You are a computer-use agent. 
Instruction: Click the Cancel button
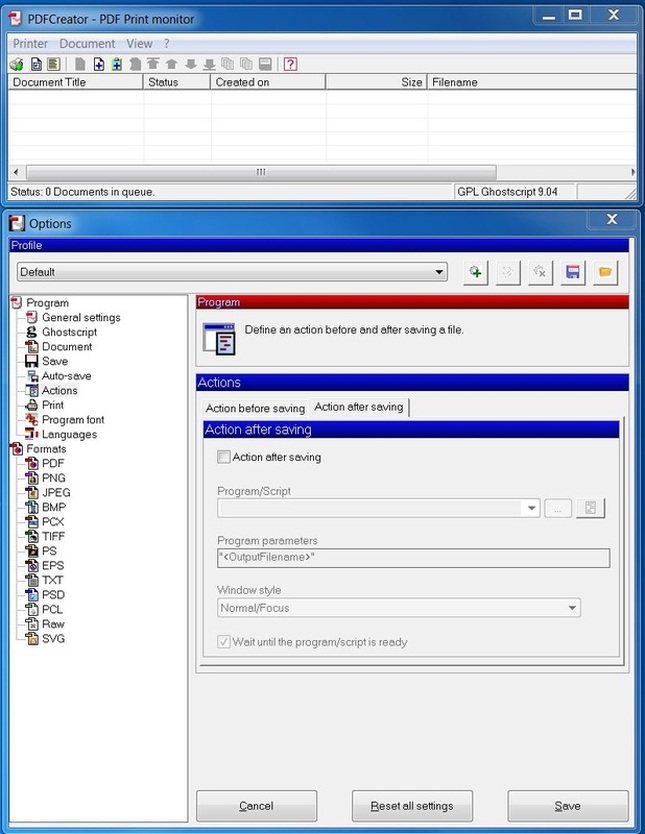[256, 806]
